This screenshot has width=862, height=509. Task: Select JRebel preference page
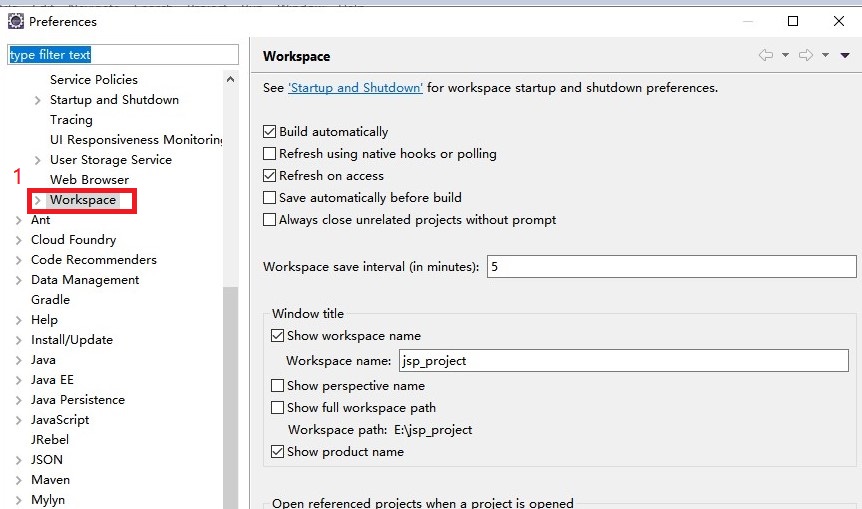coord(50,440)
